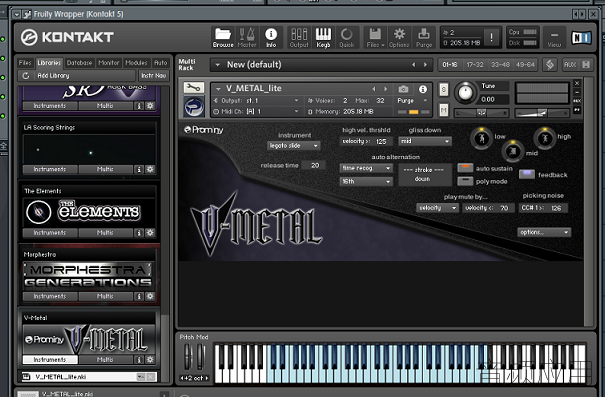This screenshot has width=605, height=397.
Task: Open play mute by velocity dropdown
Action: pyautogui.click(x=437, y=208)
